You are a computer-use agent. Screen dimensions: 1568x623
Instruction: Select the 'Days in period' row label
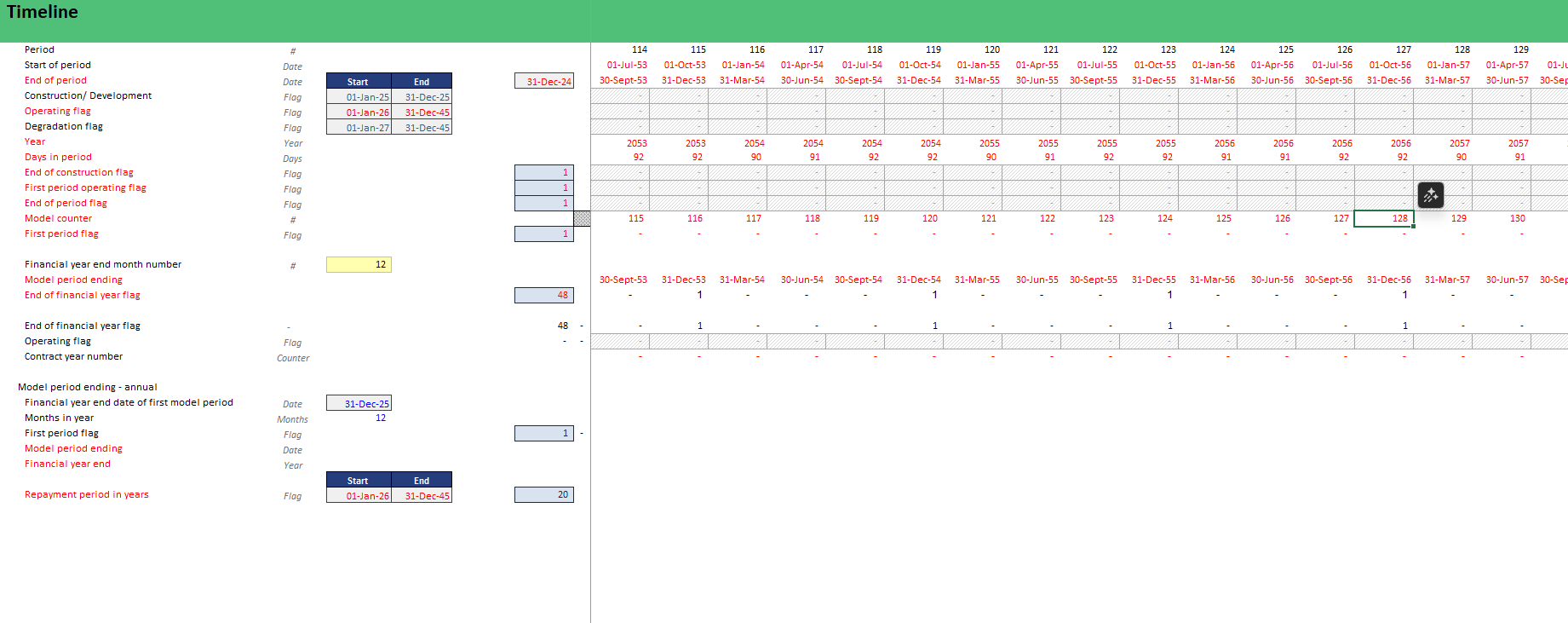[58, 158]
